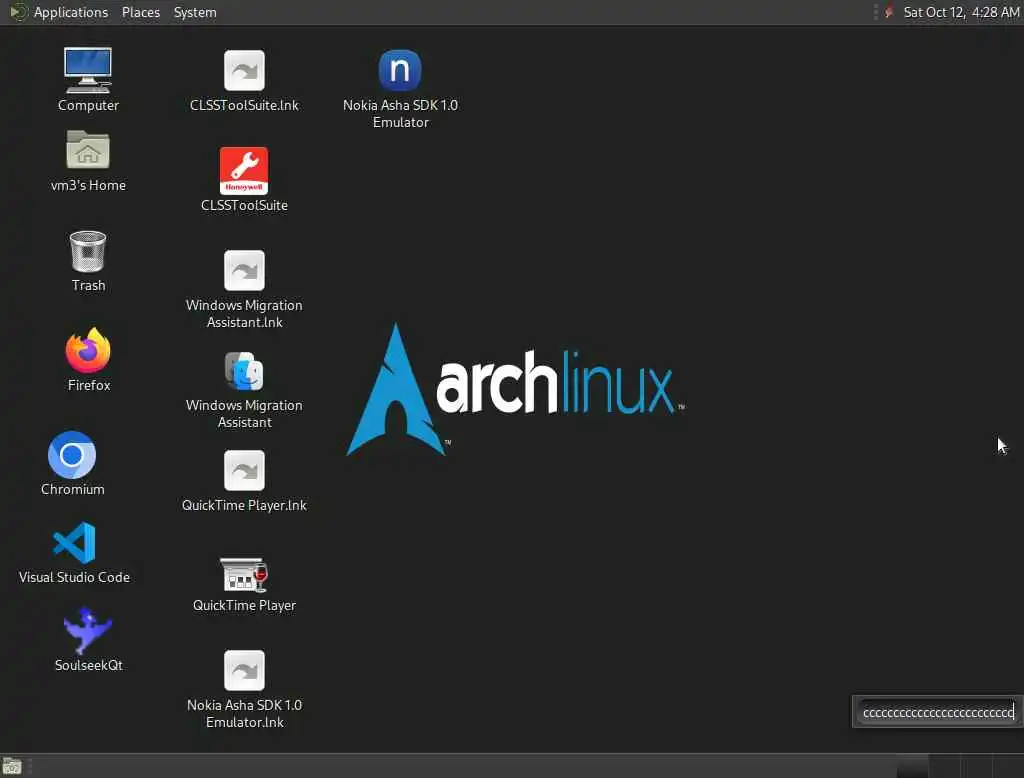Viewport: 1024px width, 778px height.
Task: Open the clock showing Sat Oct 12
Action: [x=961, y=12]
